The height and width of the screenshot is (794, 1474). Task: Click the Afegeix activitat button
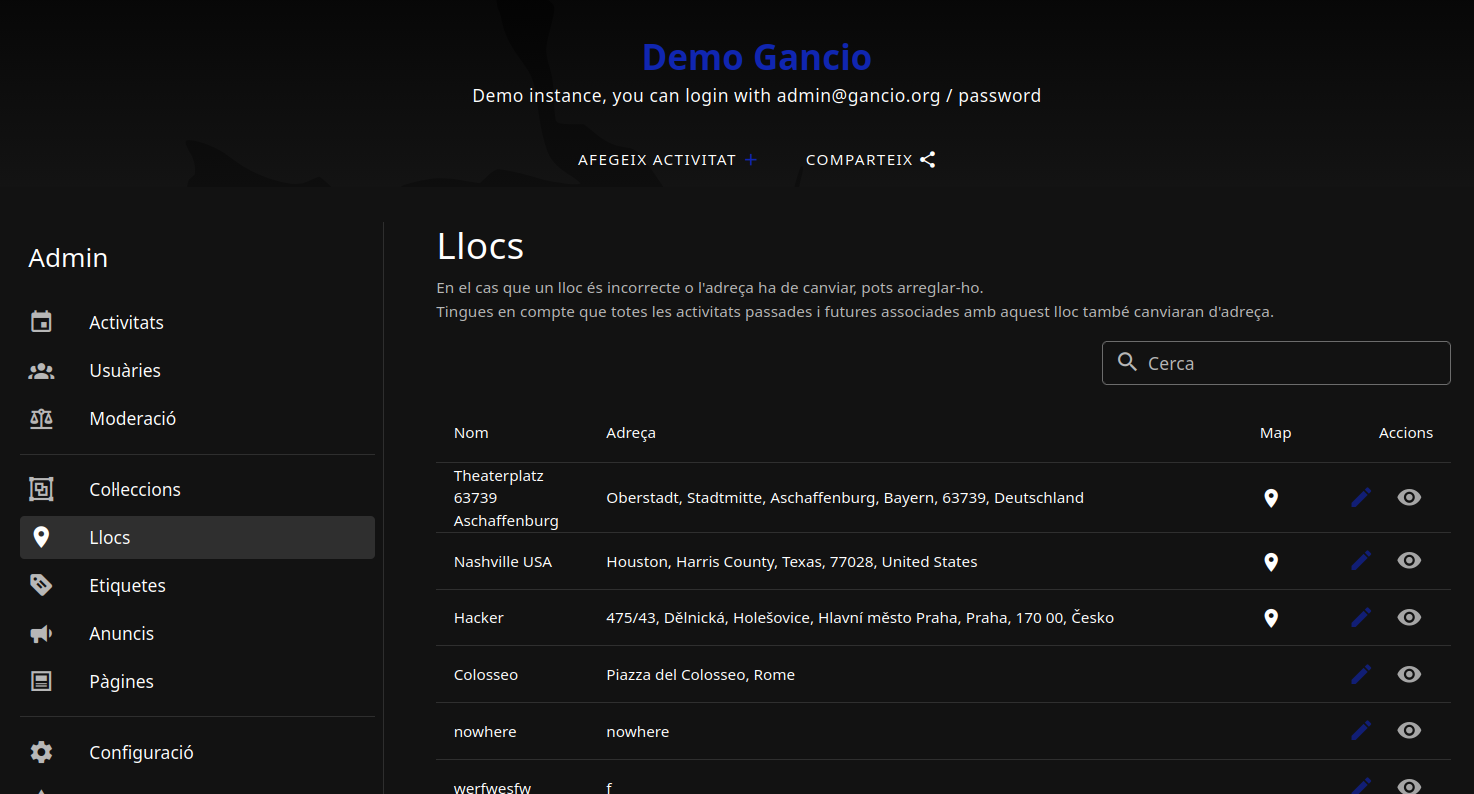pyautogui.click(x=667, y=160)
